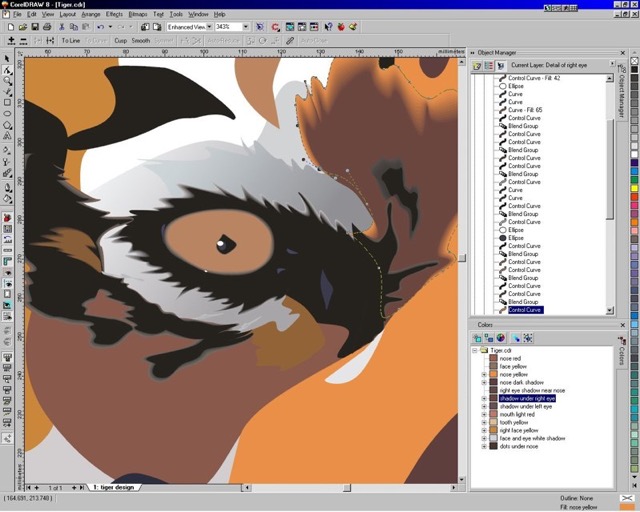Open the Object Manager flyout arrow

(x=612, y=64)
